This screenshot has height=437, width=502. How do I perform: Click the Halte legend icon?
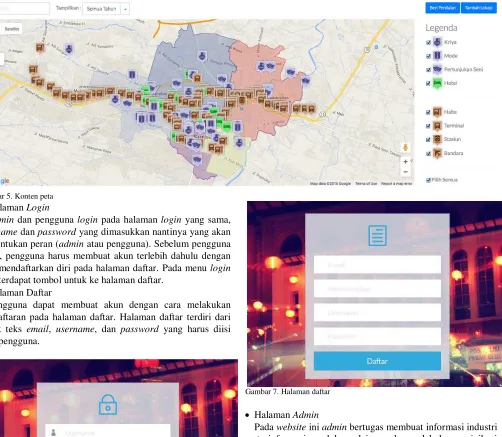pos(437,112)
